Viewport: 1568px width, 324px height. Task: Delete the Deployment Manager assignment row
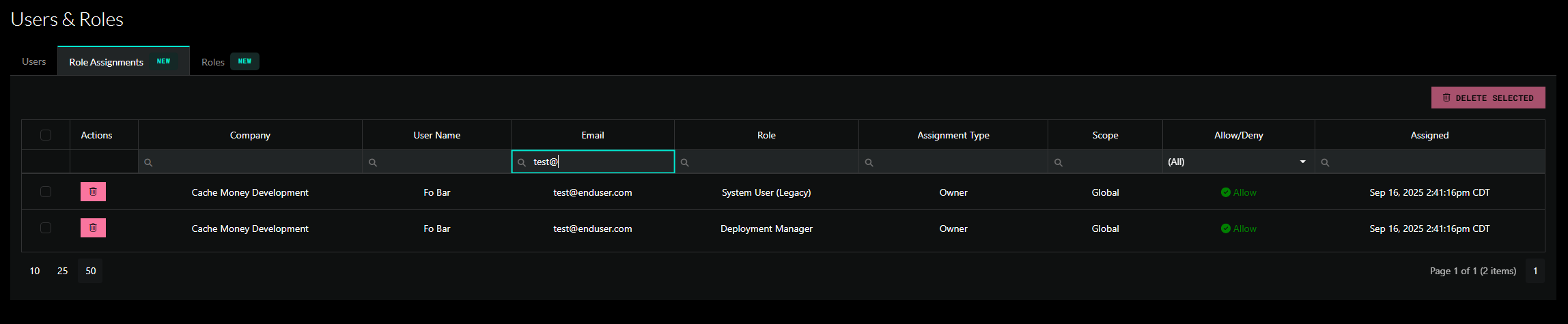tap(93, 228)
